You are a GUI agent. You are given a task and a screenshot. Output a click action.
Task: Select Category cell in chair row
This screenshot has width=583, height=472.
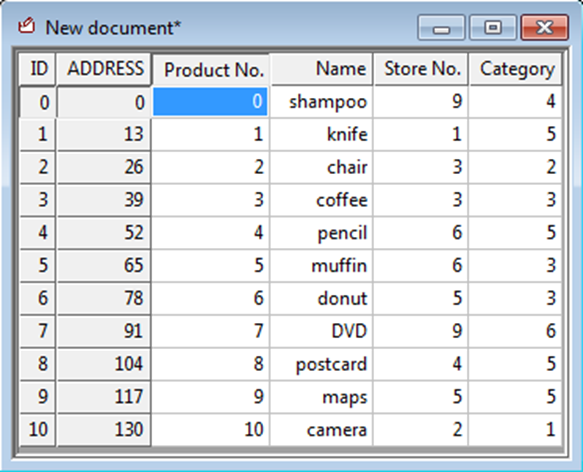coord(516,167)
